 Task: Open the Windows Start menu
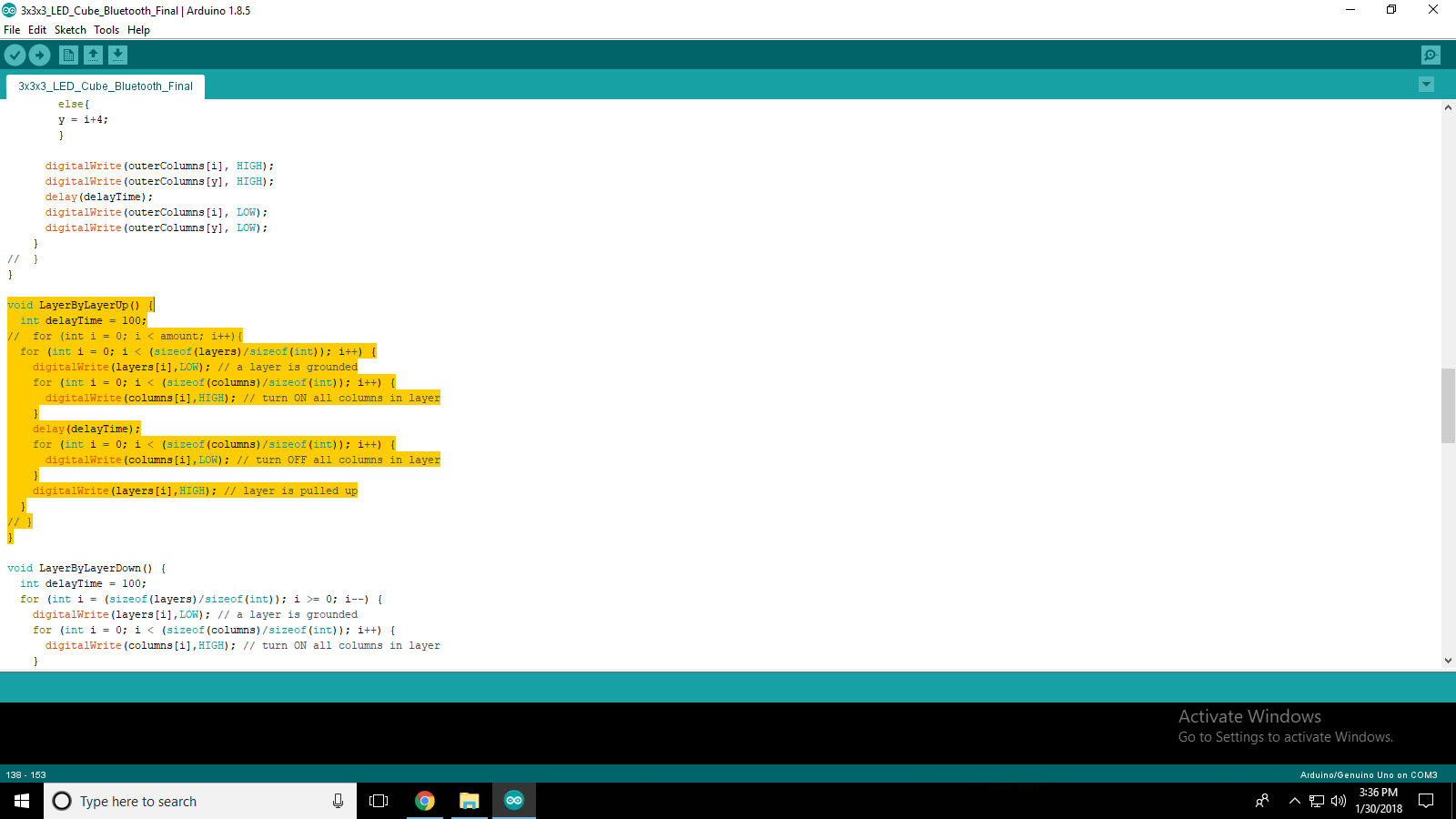pos(22,801)
